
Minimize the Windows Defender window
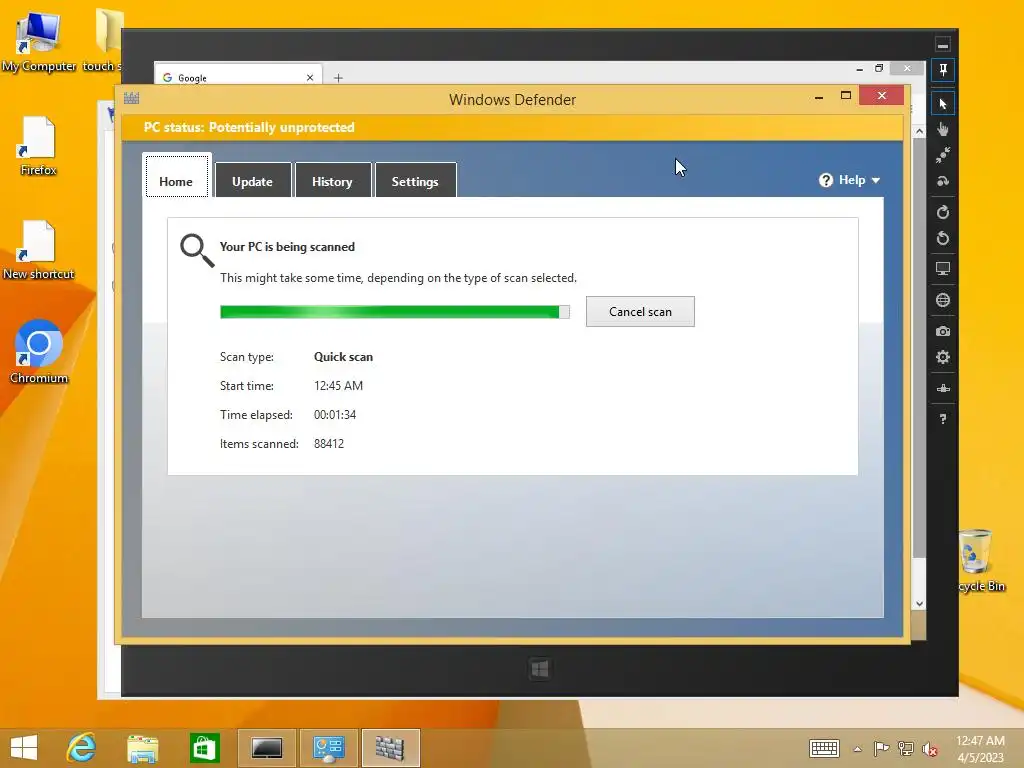pyautogui.click(x=819, y=97)
